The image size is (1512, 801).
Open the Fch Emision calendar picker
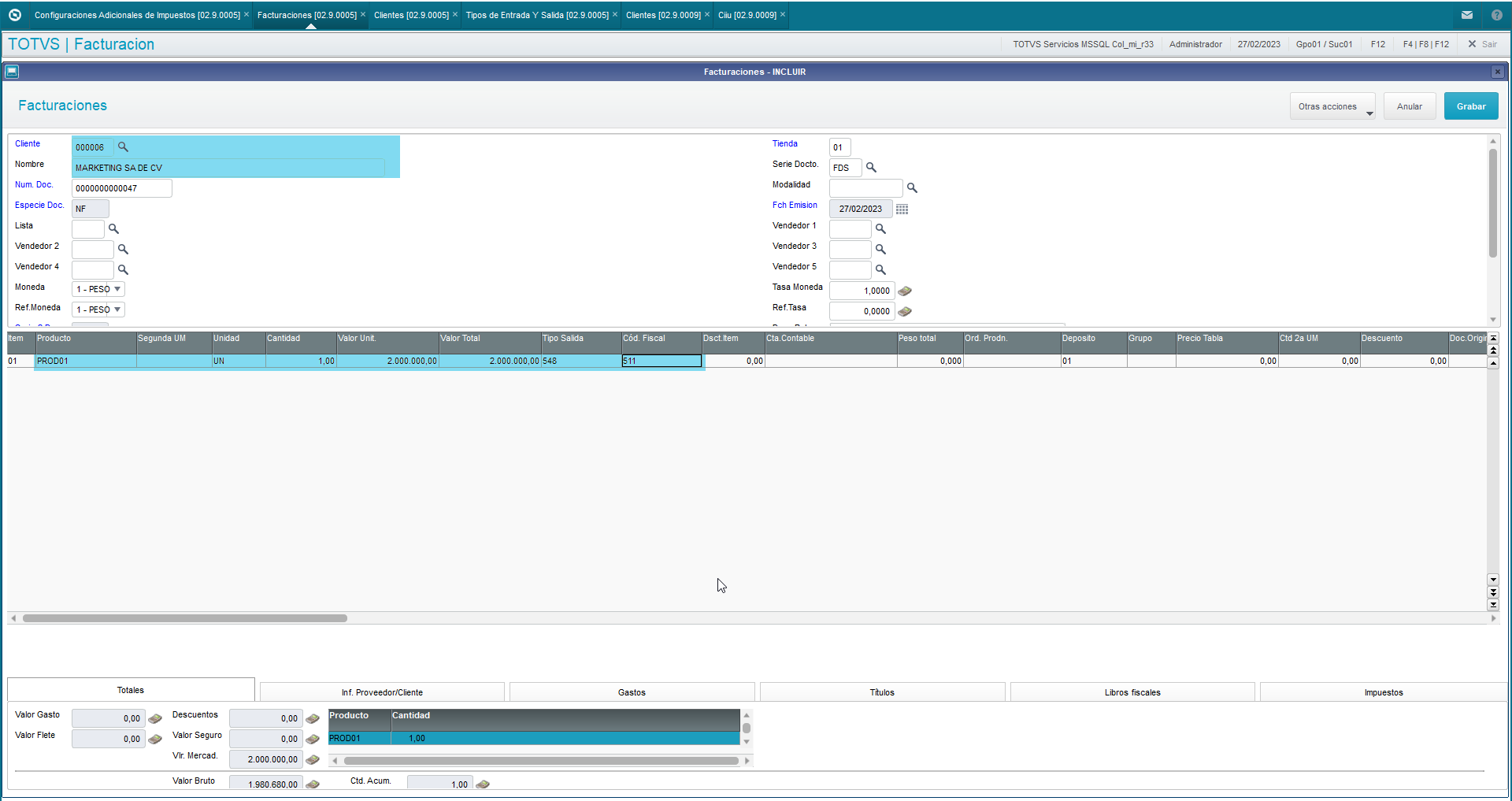coord(902,209)
